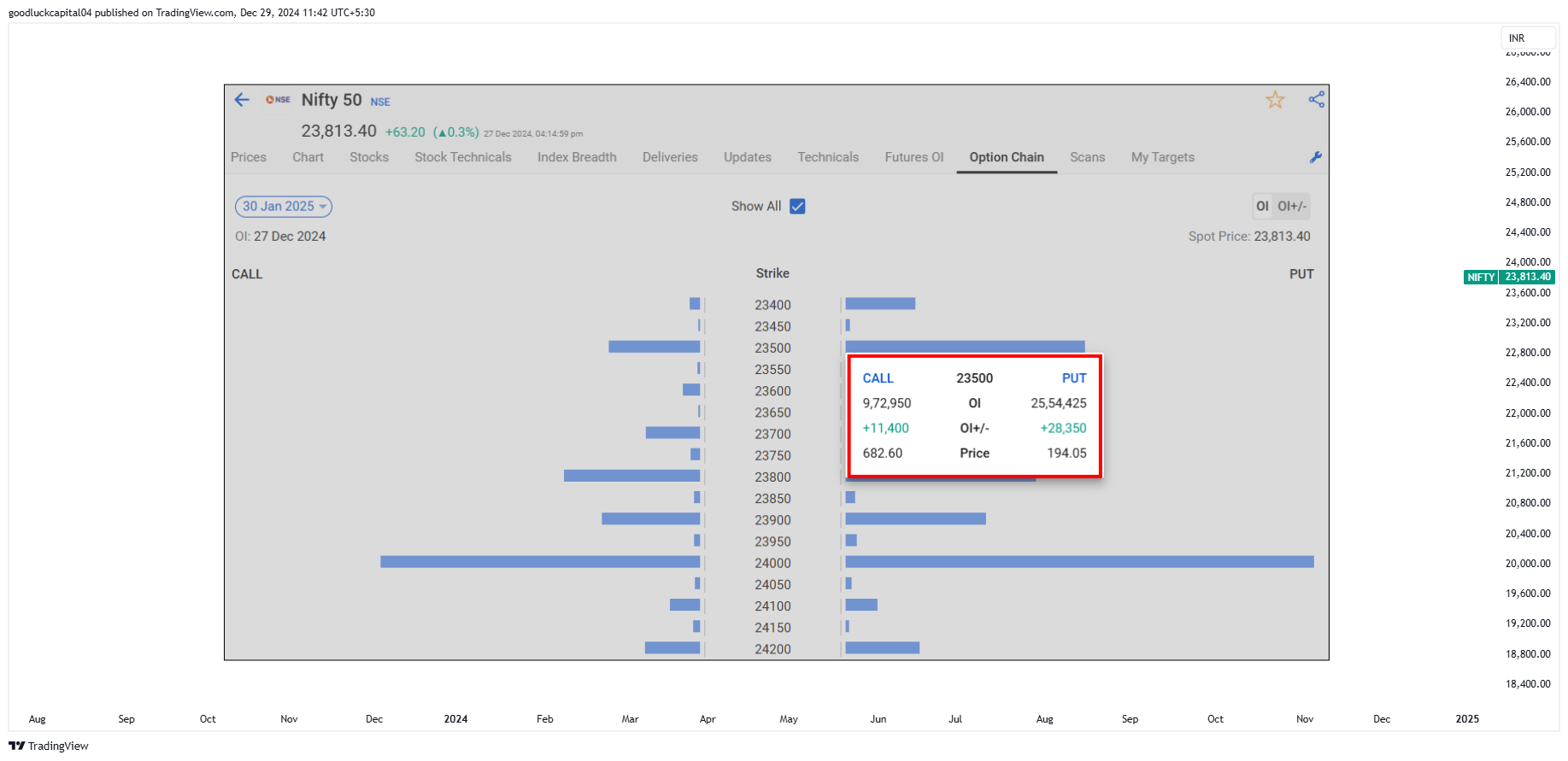Click the call price 682.60

click(x=883, y=453)
